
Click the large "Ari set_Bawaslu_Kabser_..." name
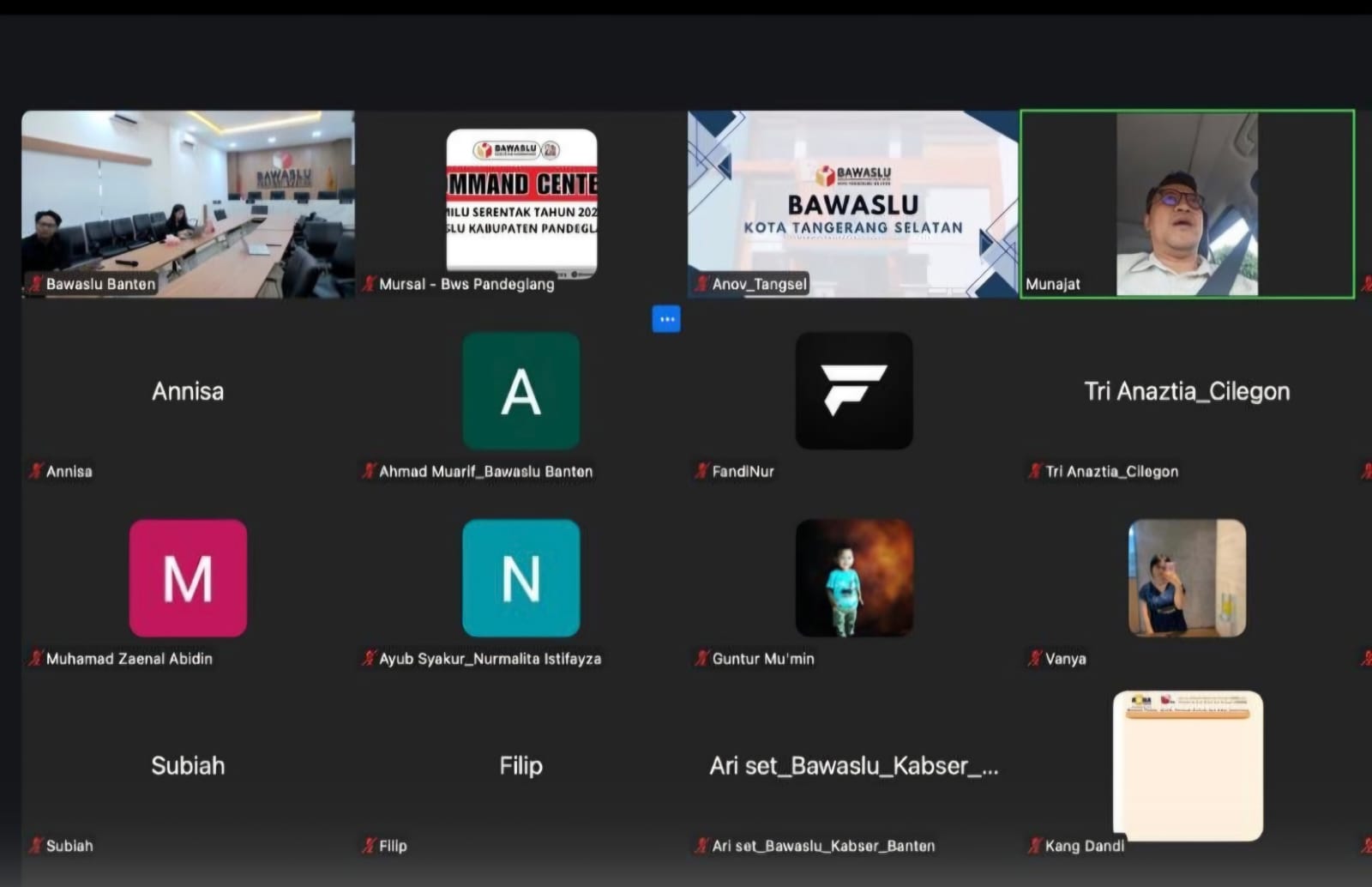[x=854, y=766]
